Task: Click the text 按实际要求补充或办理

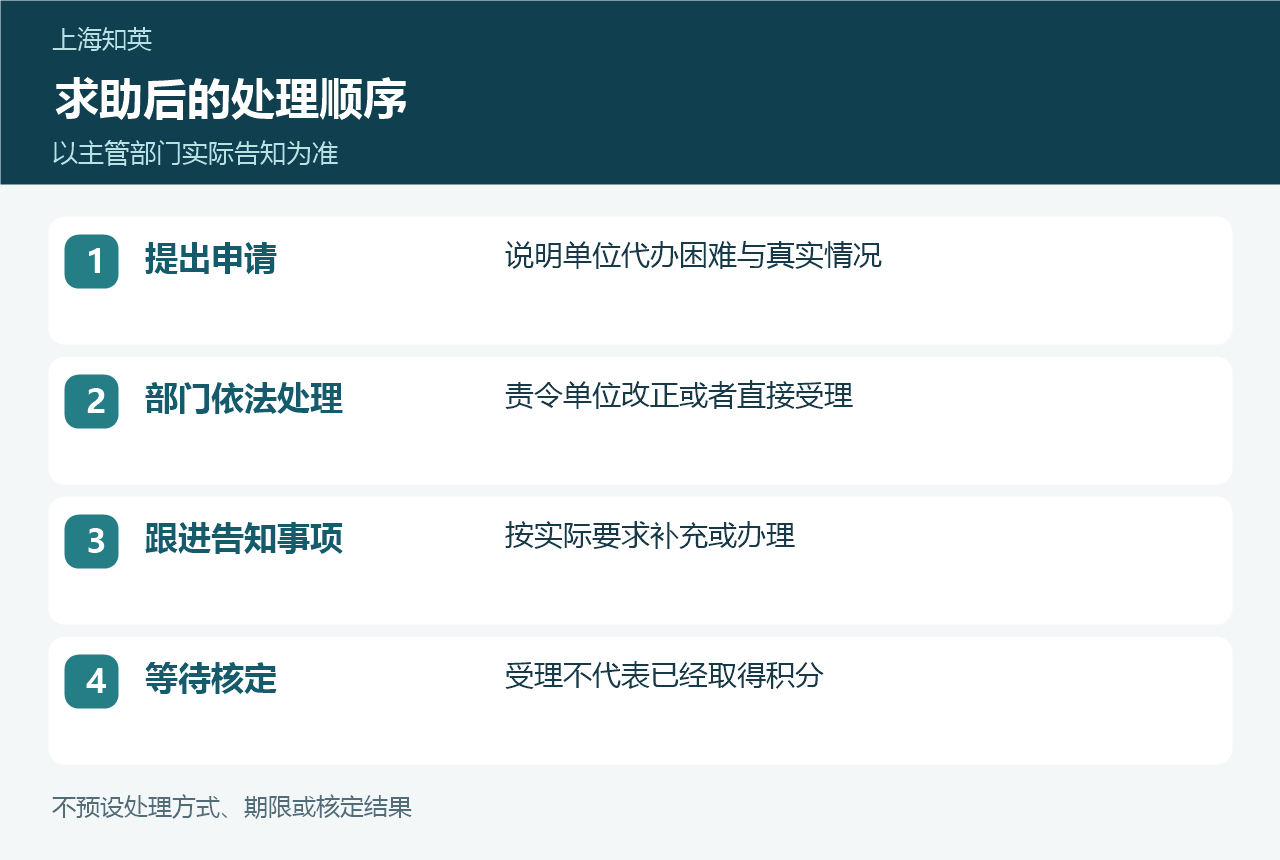Action: click(650, 536)
